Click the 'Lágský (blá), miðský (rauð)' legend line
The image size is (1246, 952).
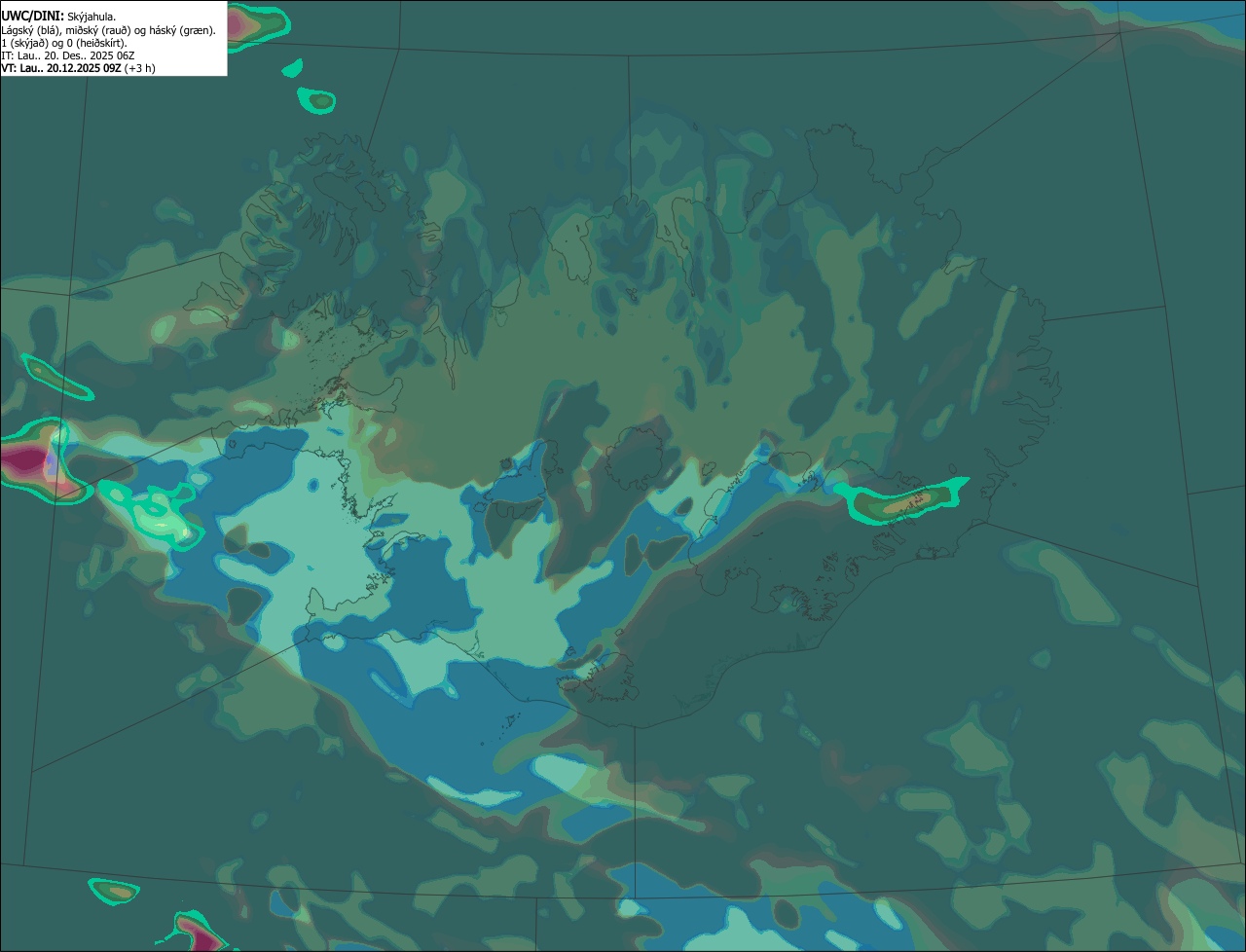[x=109, y=30]
